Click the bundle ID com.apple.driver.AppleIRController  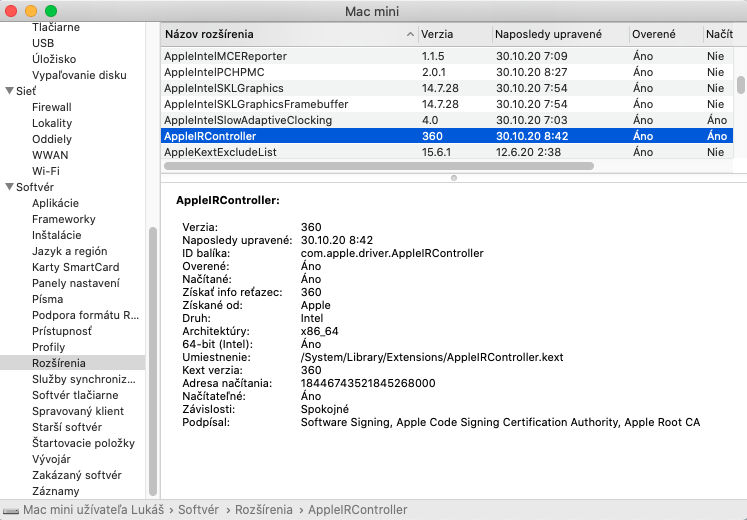point(392,253)
